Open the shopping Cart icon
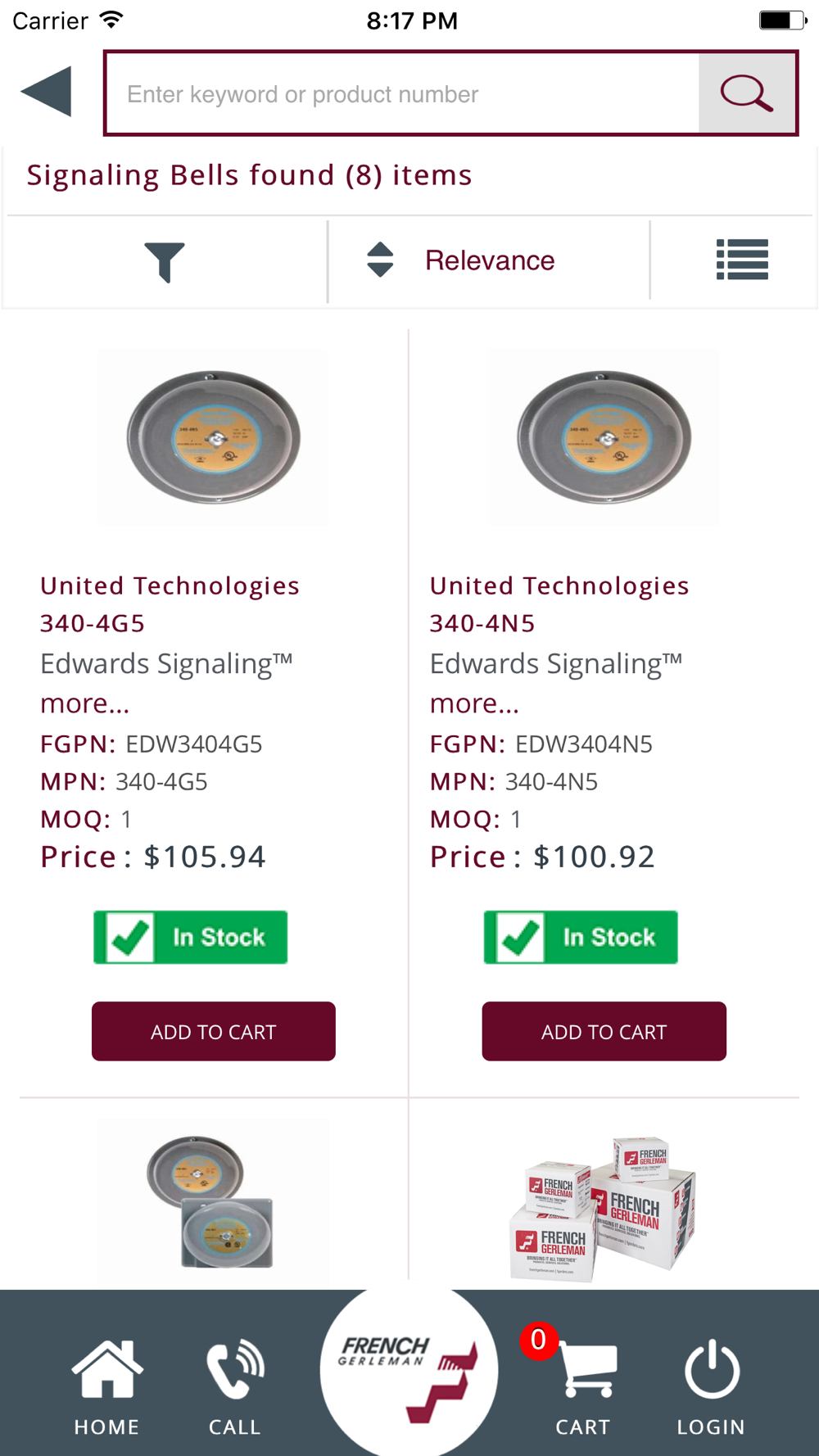819x1456 pixels. [x=585, y=1386]
